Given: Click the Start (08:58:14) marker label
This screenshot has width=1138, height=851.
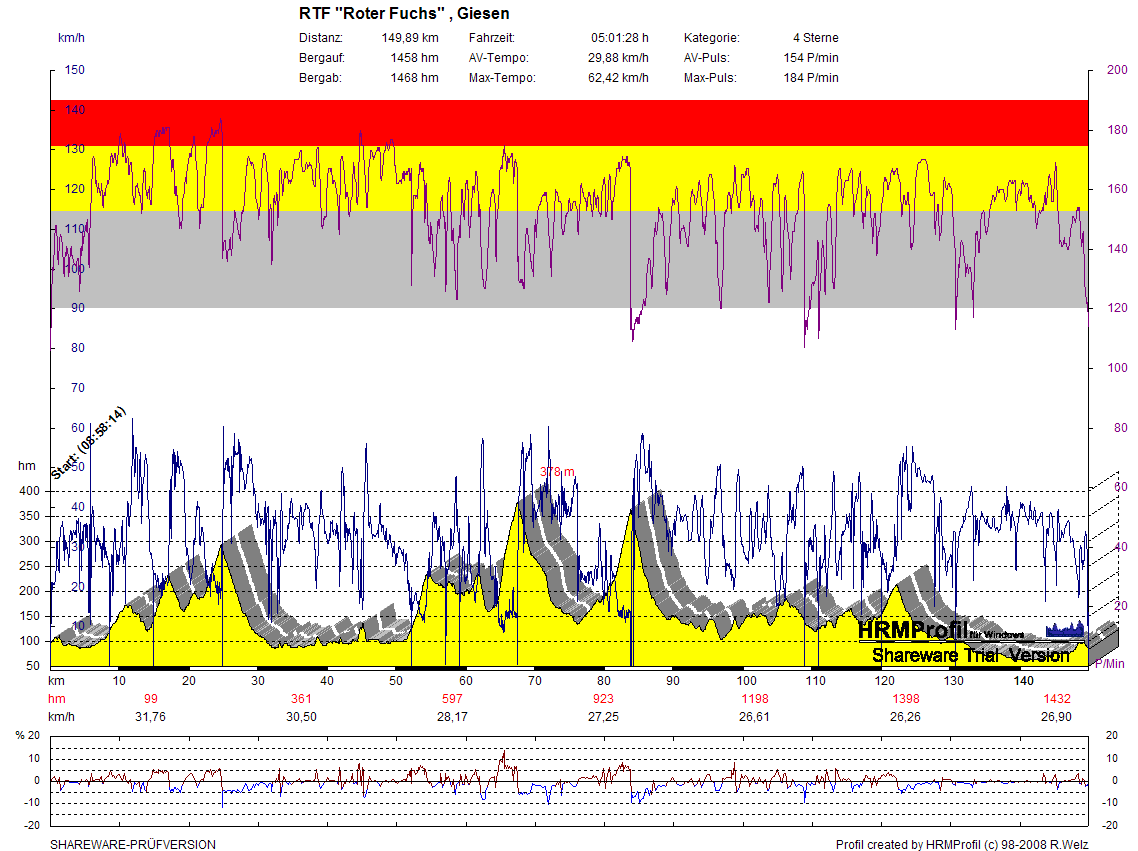Looking at the screenshot, I should [89, 443].
